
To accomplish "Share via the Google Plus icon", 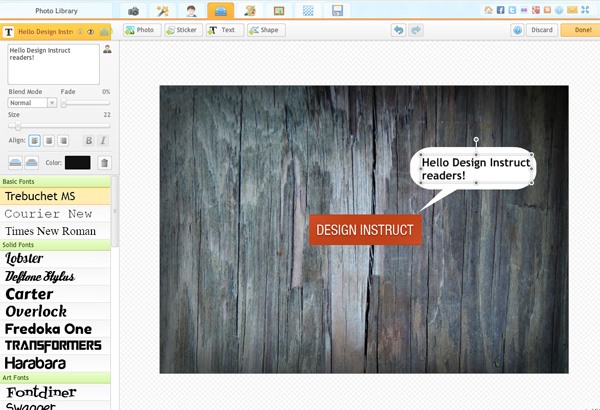I will coord(536,10).
